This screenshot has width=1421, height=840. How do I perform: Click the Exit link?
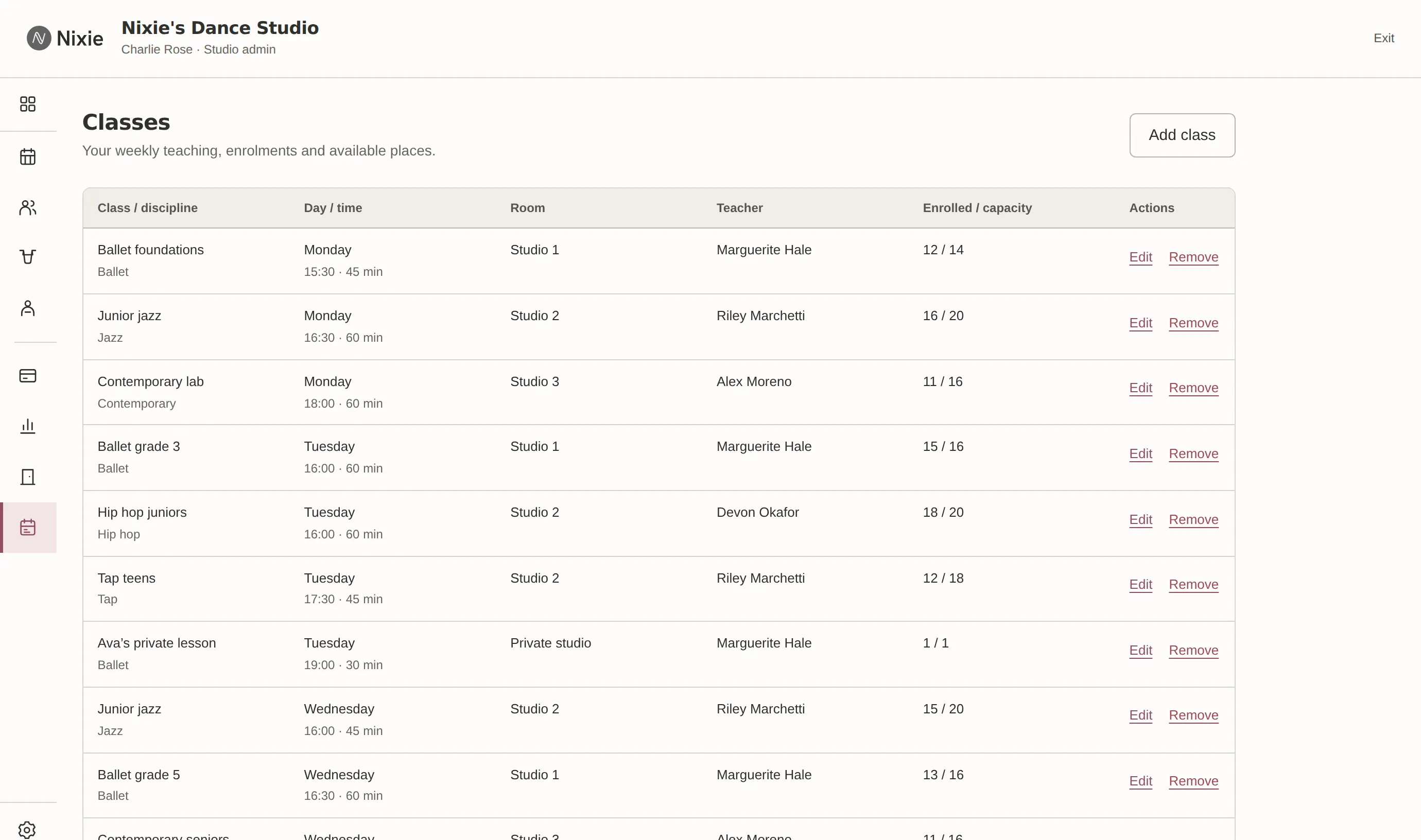pos(1383,39)
